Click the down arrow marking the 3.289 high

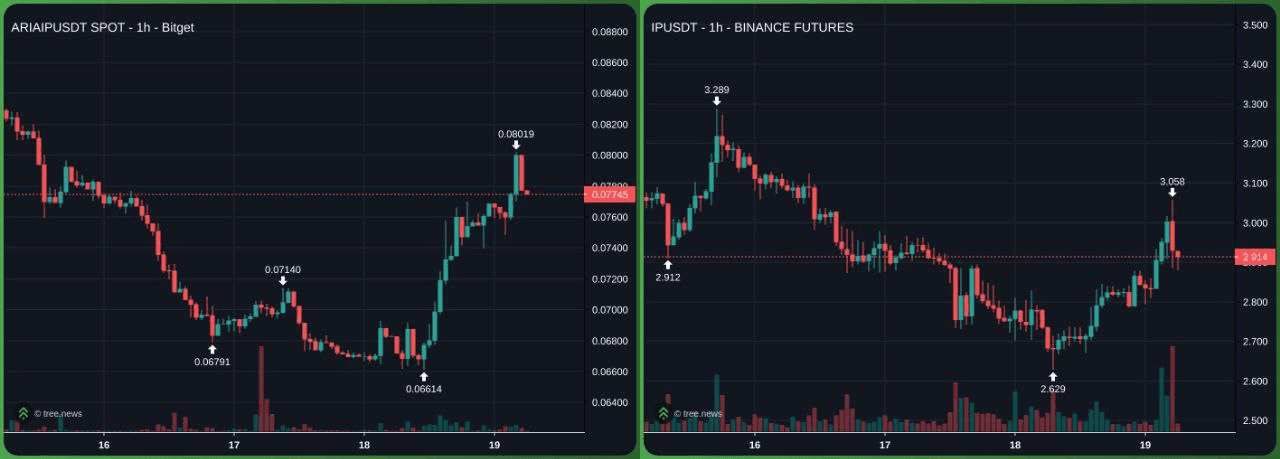(717, 101)
